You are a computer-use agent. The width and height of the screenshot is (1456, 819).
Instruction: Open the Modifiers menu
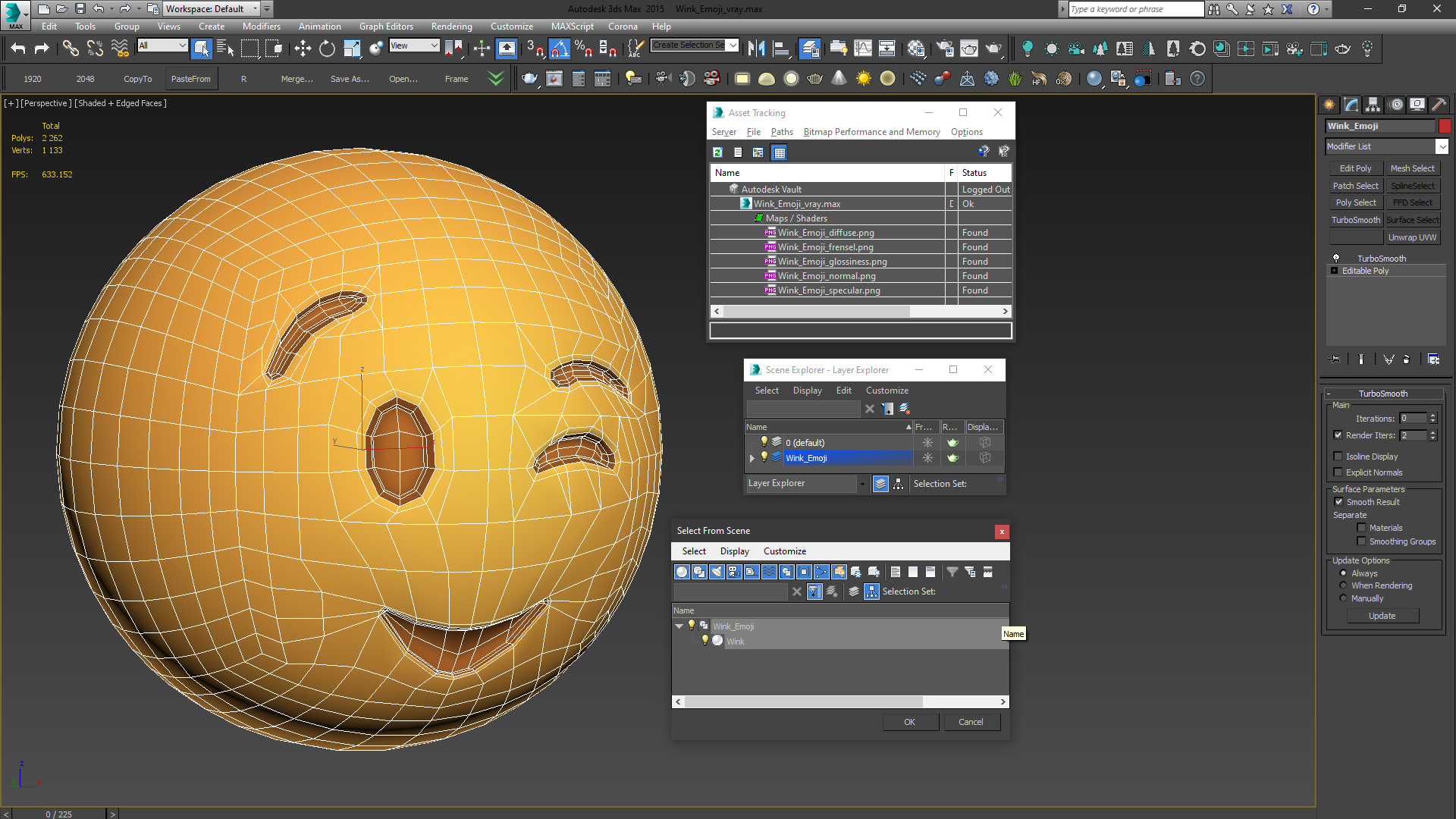coord(261,26)
